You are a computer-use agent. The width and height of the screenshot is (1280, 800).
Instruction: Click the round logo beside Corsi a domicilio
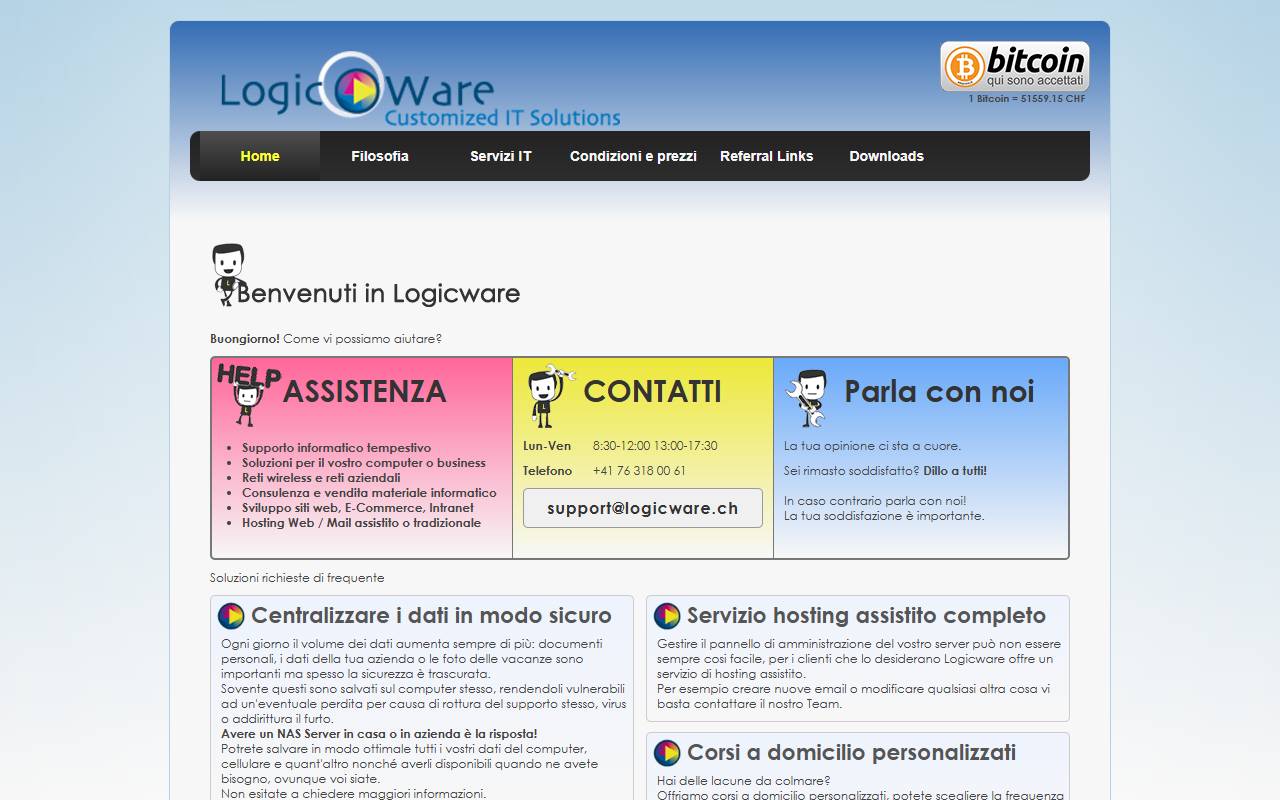(x=667, y=753)
